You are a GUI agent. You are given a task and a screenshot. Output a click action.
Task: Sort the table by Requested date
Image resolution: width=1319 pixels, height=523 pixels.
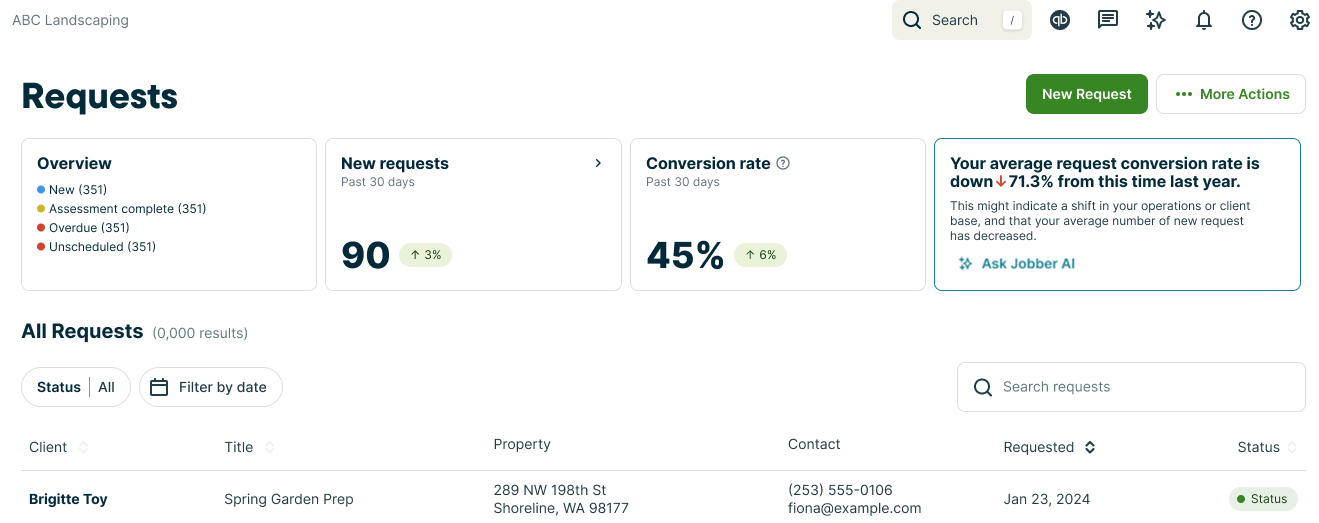[1090, 447]
